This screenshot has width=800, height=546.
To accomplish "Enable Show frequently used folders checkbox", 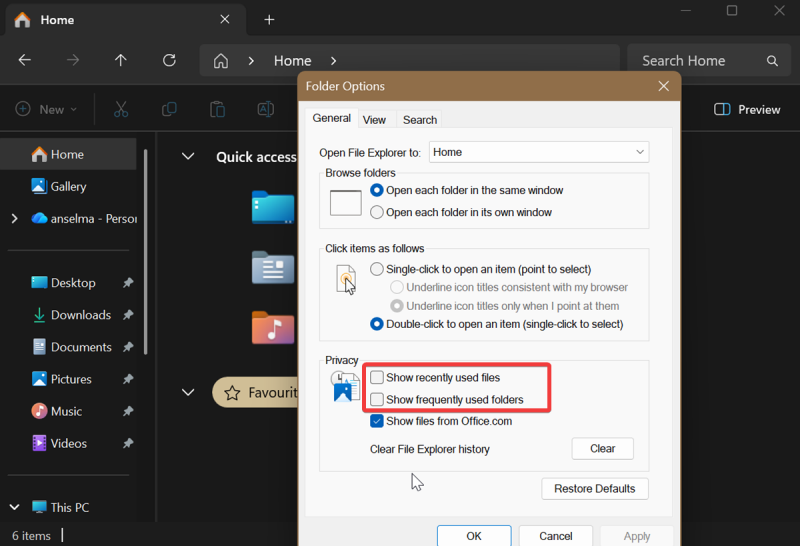I will [377, 400].
